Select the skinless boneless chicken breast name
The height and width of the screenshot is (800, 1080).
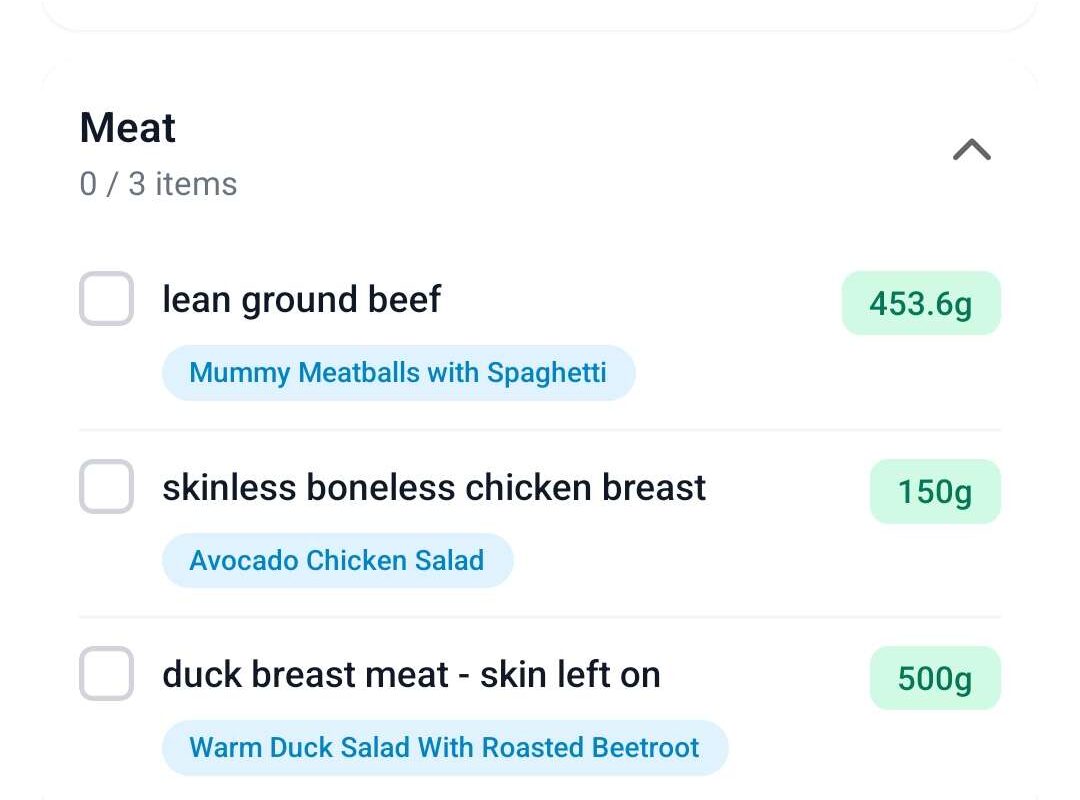coord(434,487)
